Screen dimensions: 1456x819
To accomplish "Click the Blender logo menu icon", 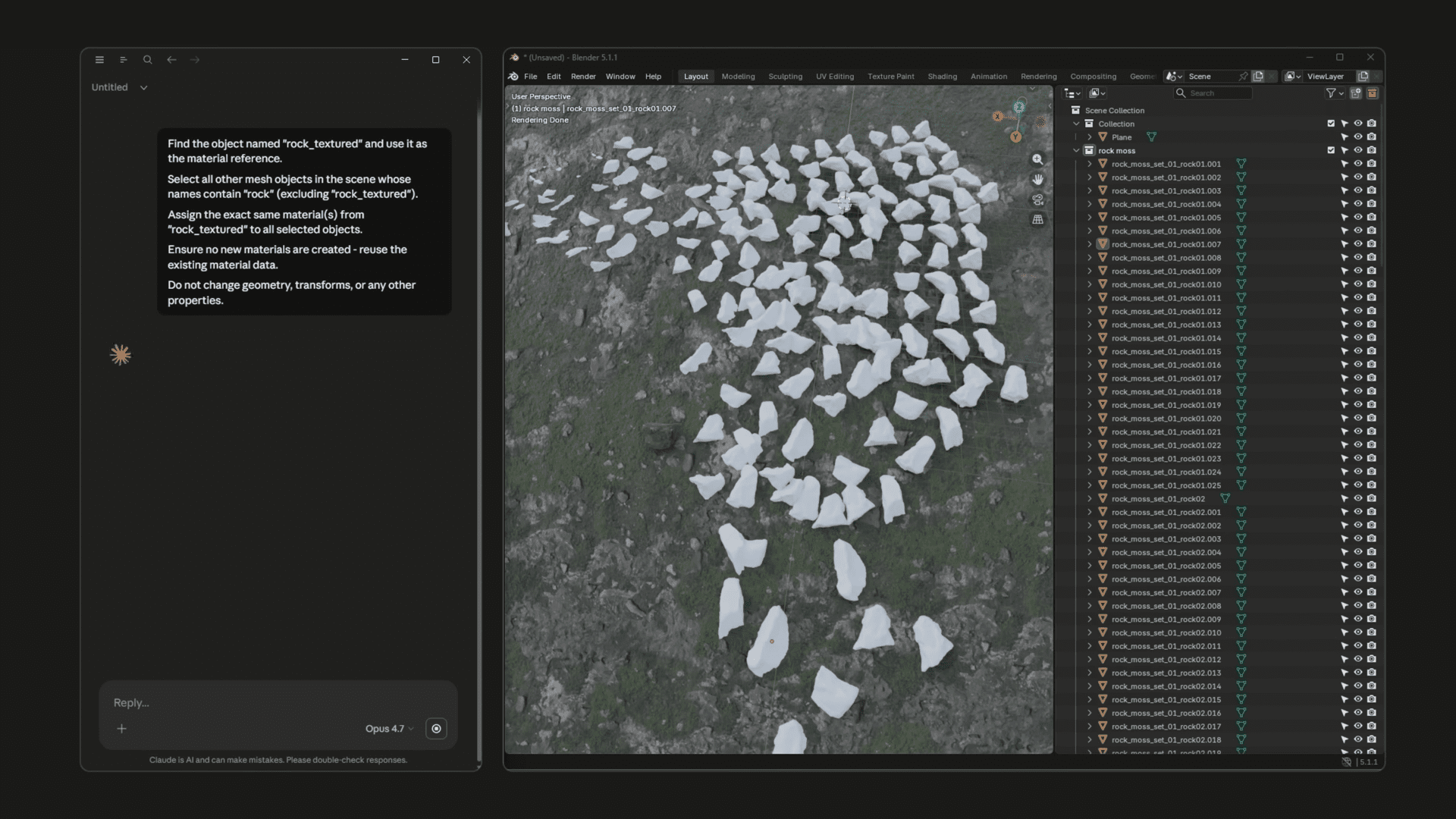I will (x=513, y=77).
